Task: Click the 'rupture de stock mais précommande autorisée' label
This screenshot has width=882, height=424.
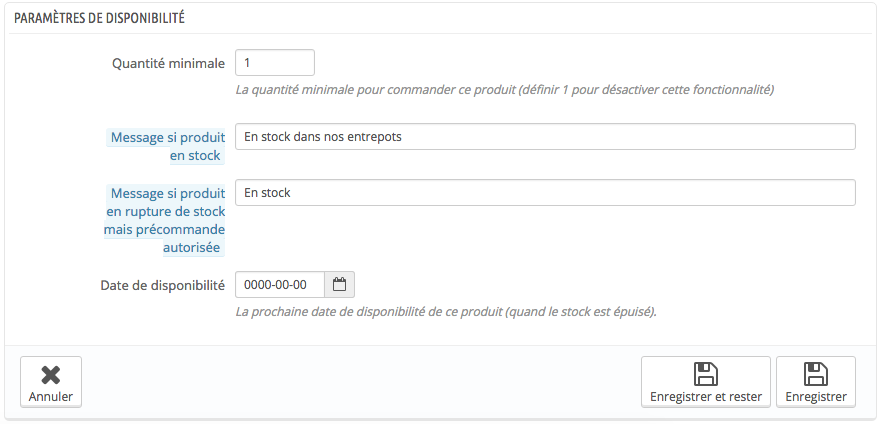Action: [x=166, y=220]
